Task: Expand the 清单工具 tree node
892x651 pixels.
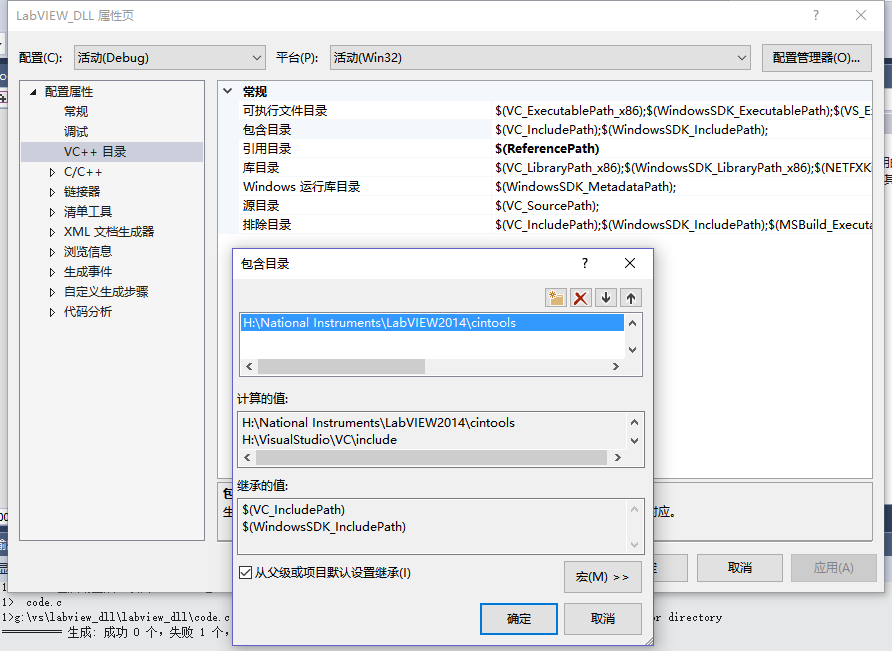Action: (x=52, y=212)
